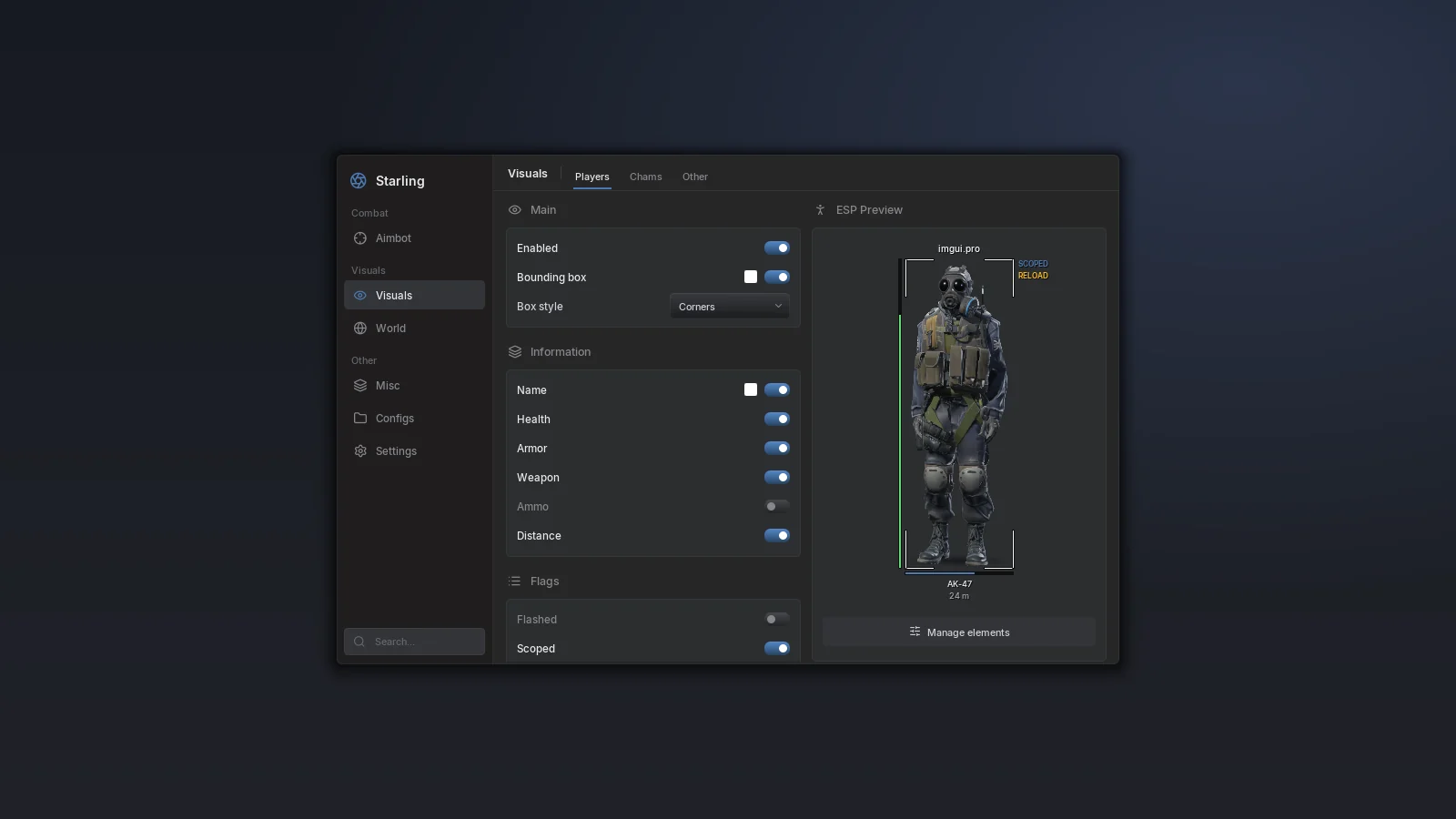Toggle the Enabled switch off
The height and width of the screenshot is (819, 1456).
pos(777,248)
